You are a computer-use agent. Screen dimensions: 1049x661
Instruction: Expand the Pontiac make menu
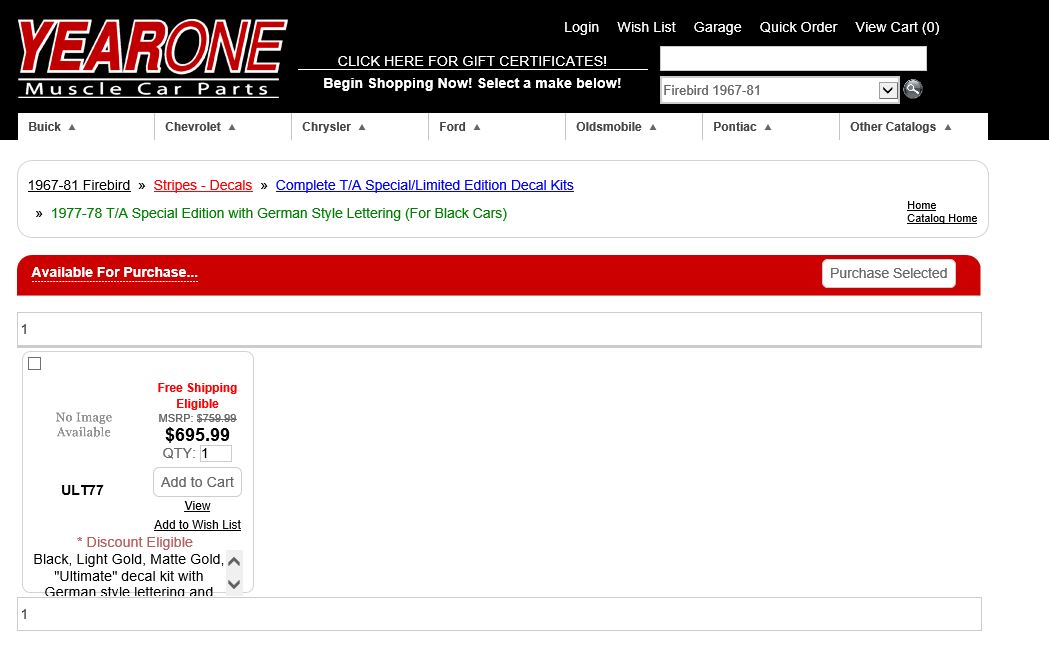742,127
